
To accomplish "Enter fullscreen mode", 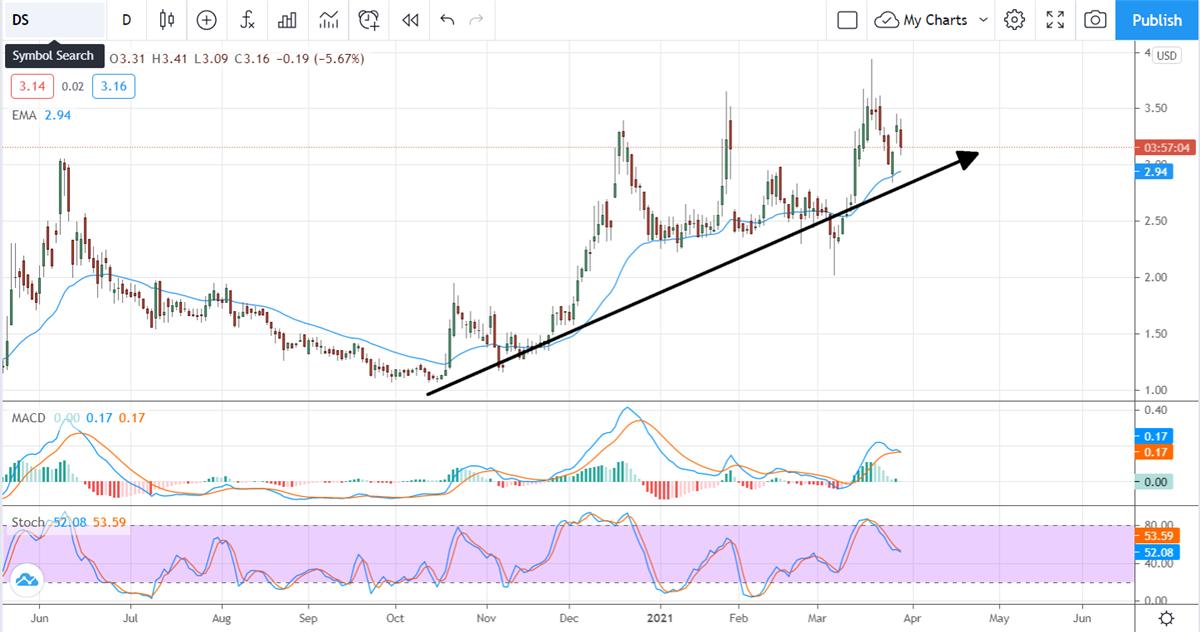I will (x=1054, y=20).
